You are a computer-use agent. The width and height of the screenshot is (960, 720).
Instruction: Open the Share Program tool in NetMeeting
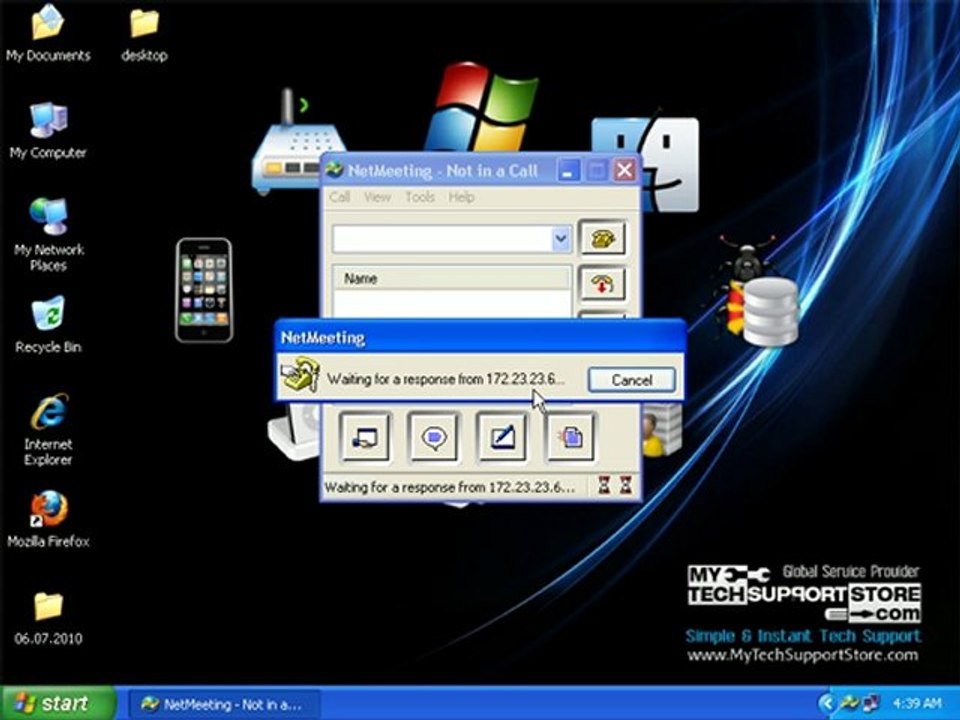[365, 437]
